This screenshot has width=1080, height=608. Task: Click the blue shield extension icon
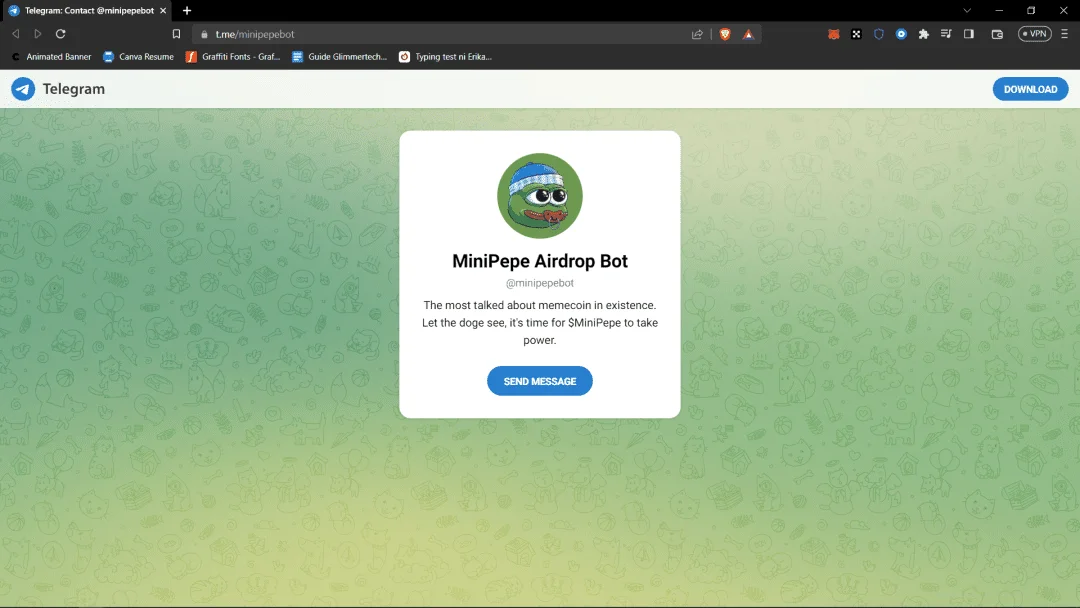879,34
